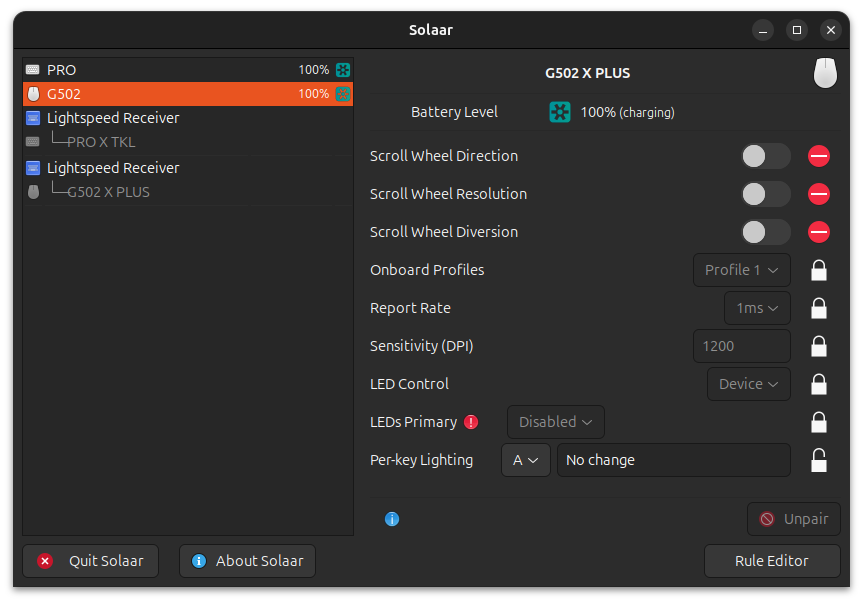This screenshot has width=863, height=603.
Task: Open the Onboard Profiles dropdown
Action: coord(742,270)
